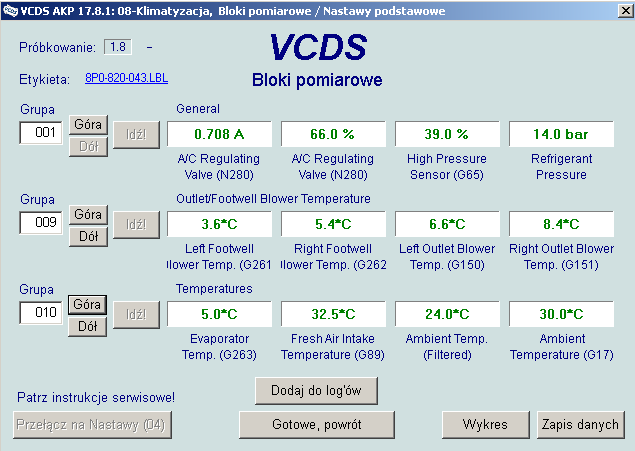This screenshot has height=451, width=635.
Task: Click the Dół button for group 010
Action: [87, 327]
